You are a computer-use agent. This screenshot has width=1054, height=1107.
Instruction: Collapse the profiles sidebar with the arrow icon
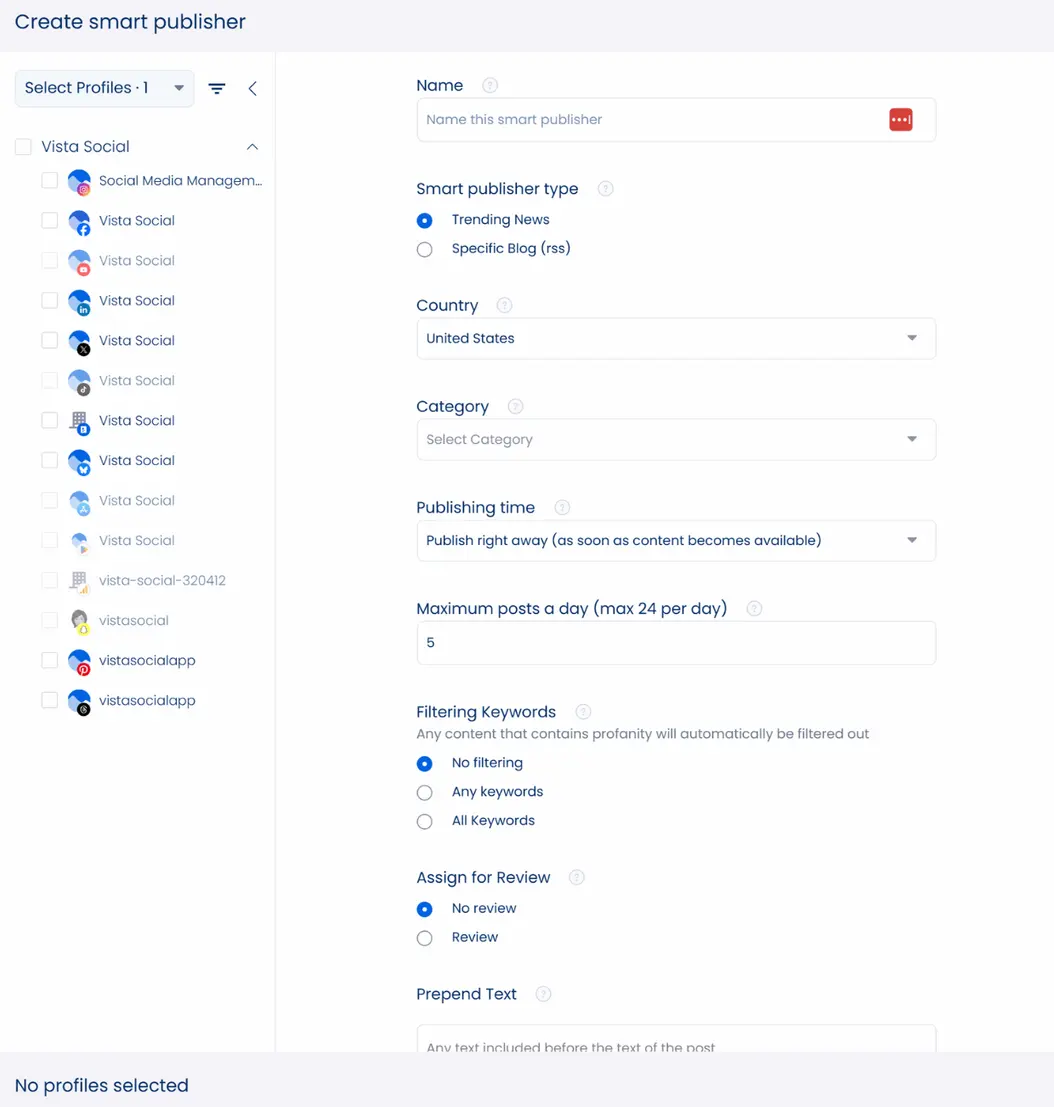pyautogui.click(x=252, y=88)
